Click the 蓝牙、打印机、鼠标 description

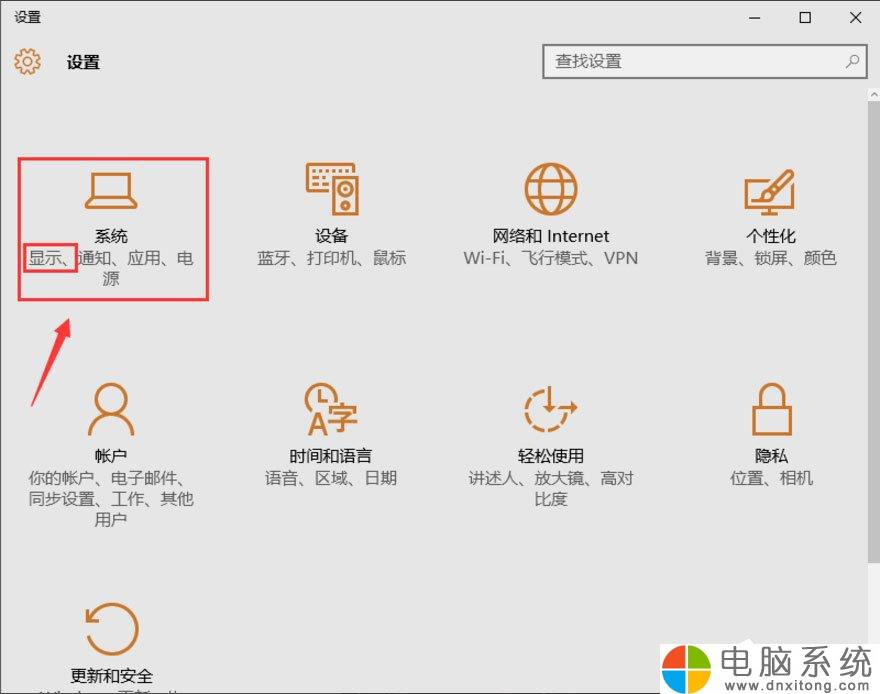click(x=332, y=258)
